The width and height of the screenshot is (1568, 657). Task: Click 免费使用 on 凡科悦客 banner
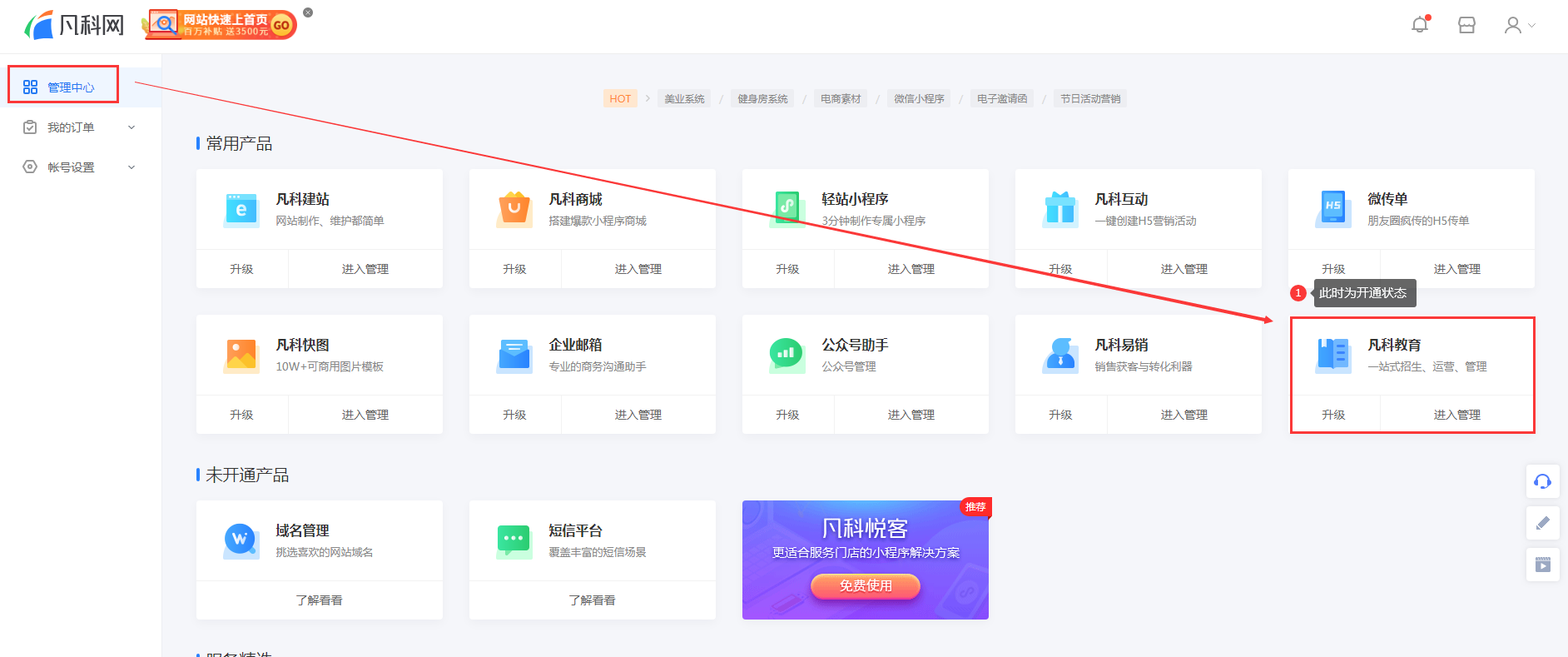[x=866, y=586]
